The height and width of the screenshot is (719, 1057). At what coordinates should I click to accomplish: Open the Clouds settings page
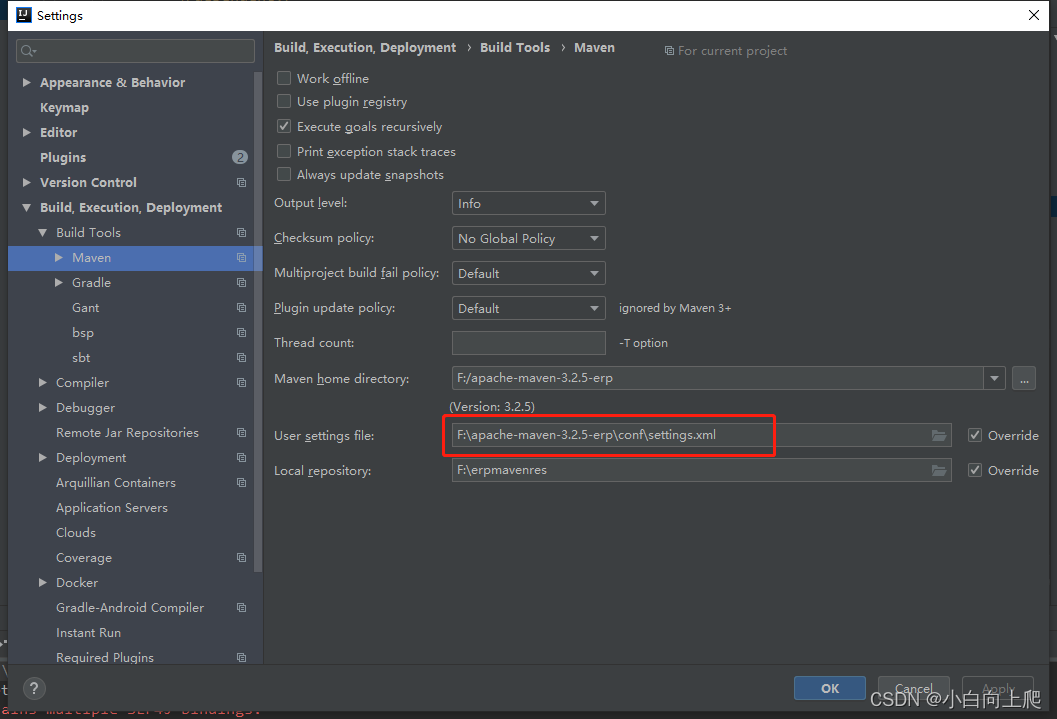point(76,532)
